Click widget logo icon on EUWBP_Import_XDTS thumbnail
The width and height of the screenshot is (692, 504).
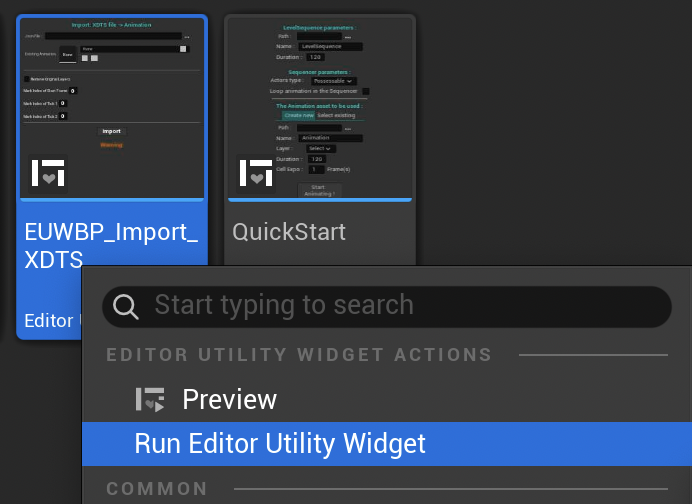[47, 172]
